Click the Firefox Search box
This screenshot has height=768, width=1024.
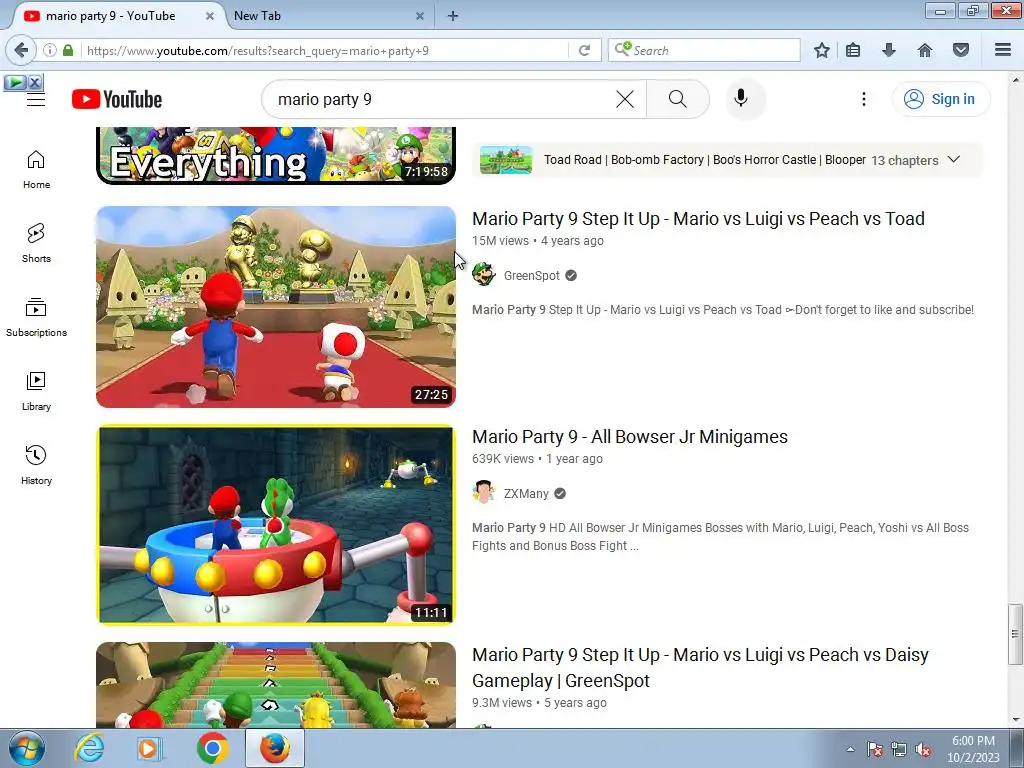(x=704, y=50)
